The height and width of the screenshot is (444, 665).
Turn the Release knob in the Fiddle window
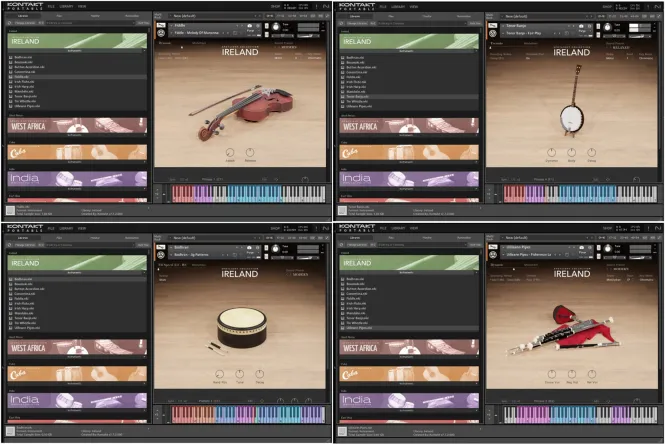click(250, 152)
